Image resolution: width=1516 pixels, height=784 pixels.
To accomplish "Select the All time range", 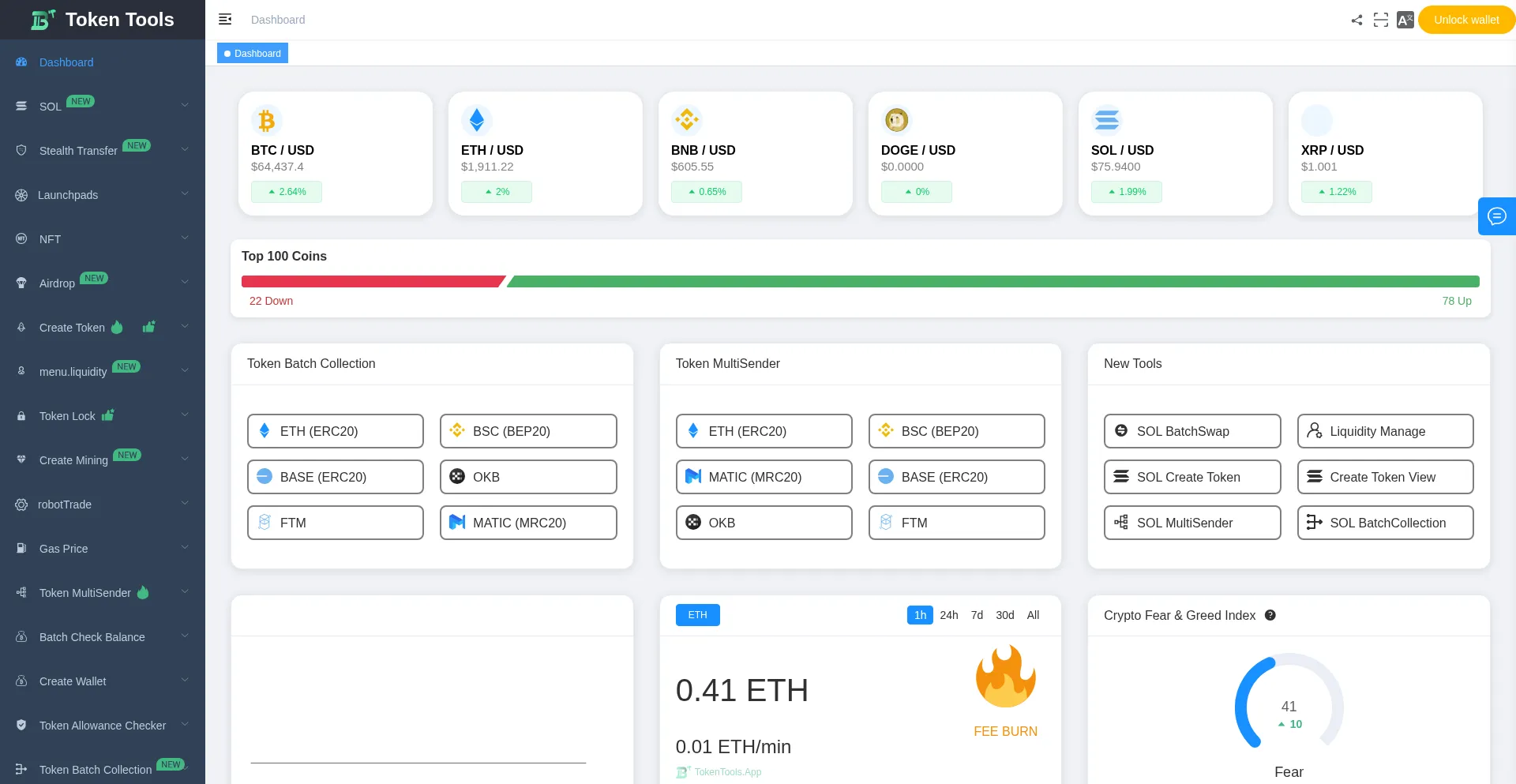I will point(1033,615).
